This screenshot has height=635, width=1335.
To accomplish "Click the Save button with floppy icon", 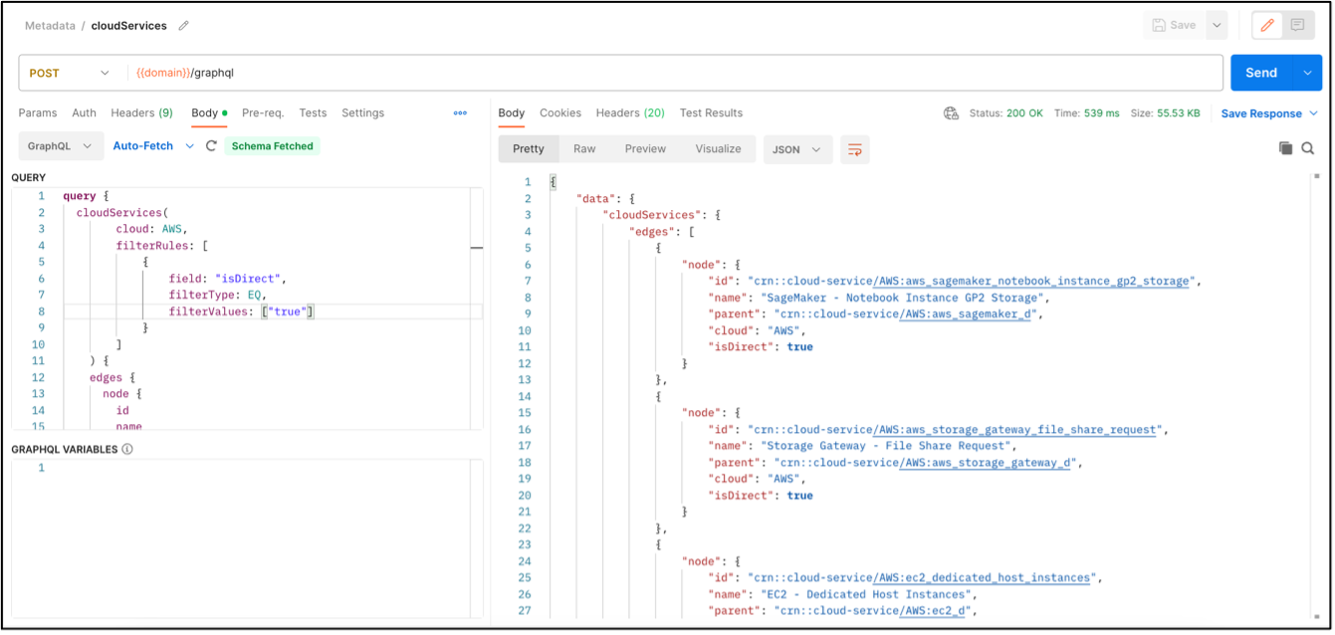I will click(x=1174, y=25).
